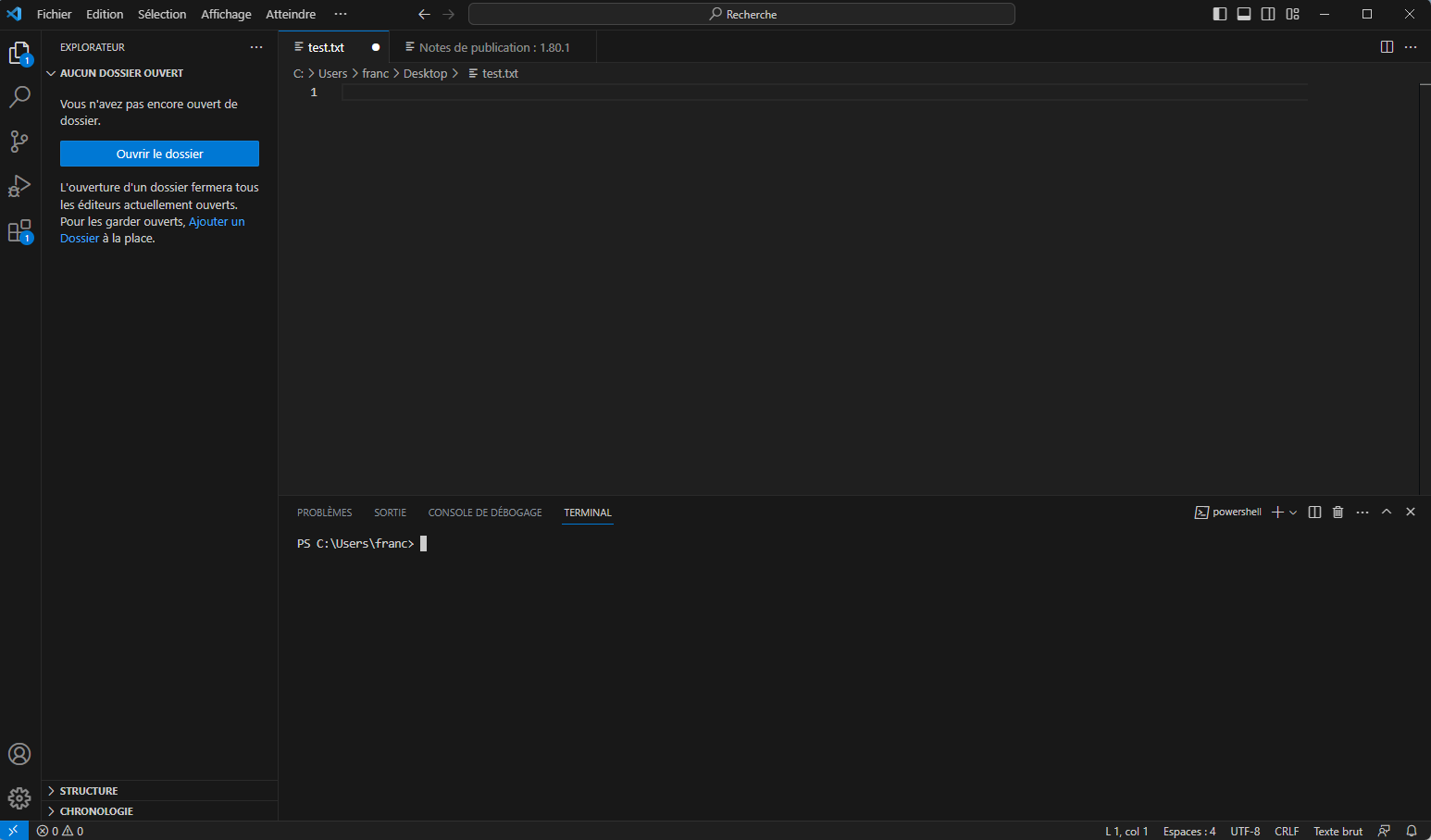Collapse the AUCUN DOSSIER OUVERT section
The image size is (1431, 840).
(49, 72)
